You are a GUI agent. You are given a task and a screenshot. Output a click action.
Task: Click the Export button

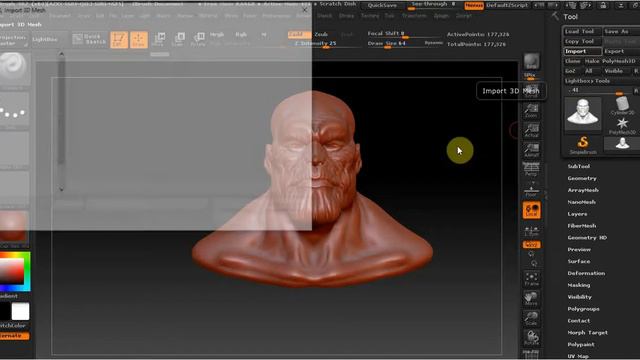621,51
